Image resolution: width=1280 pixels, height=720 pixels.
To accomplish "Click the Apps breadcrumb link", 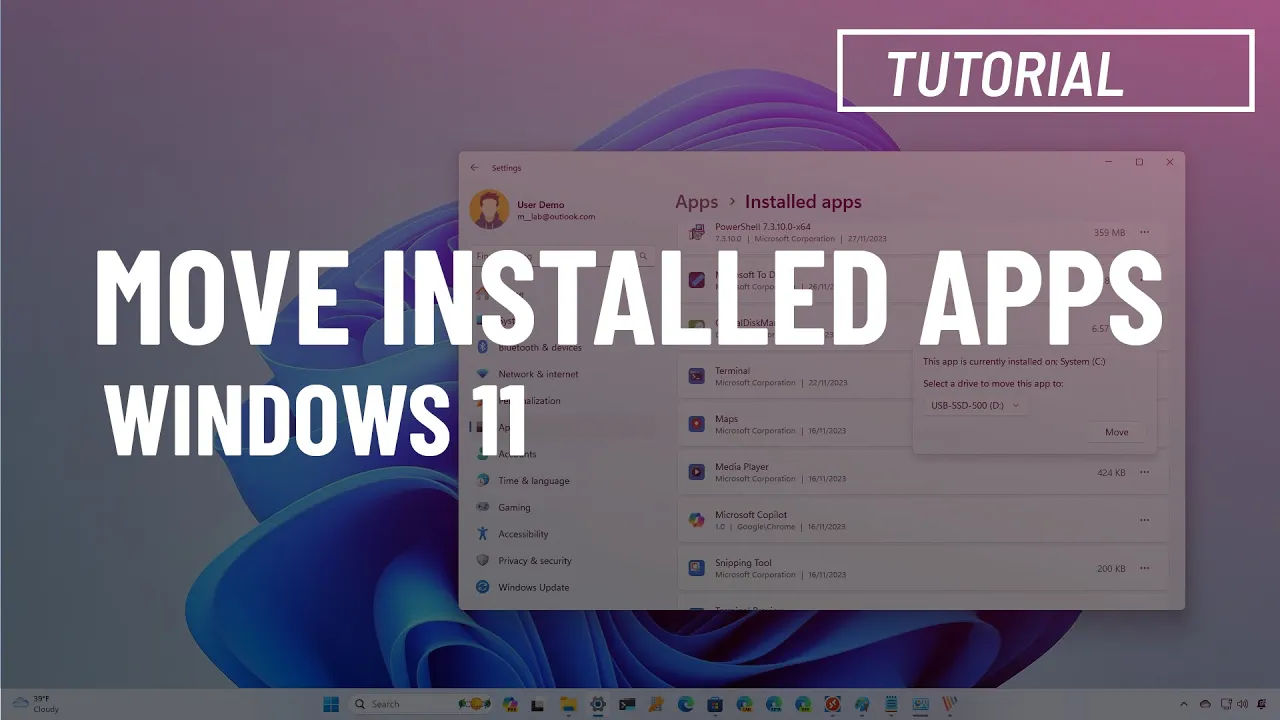I will tap(697, 202).
